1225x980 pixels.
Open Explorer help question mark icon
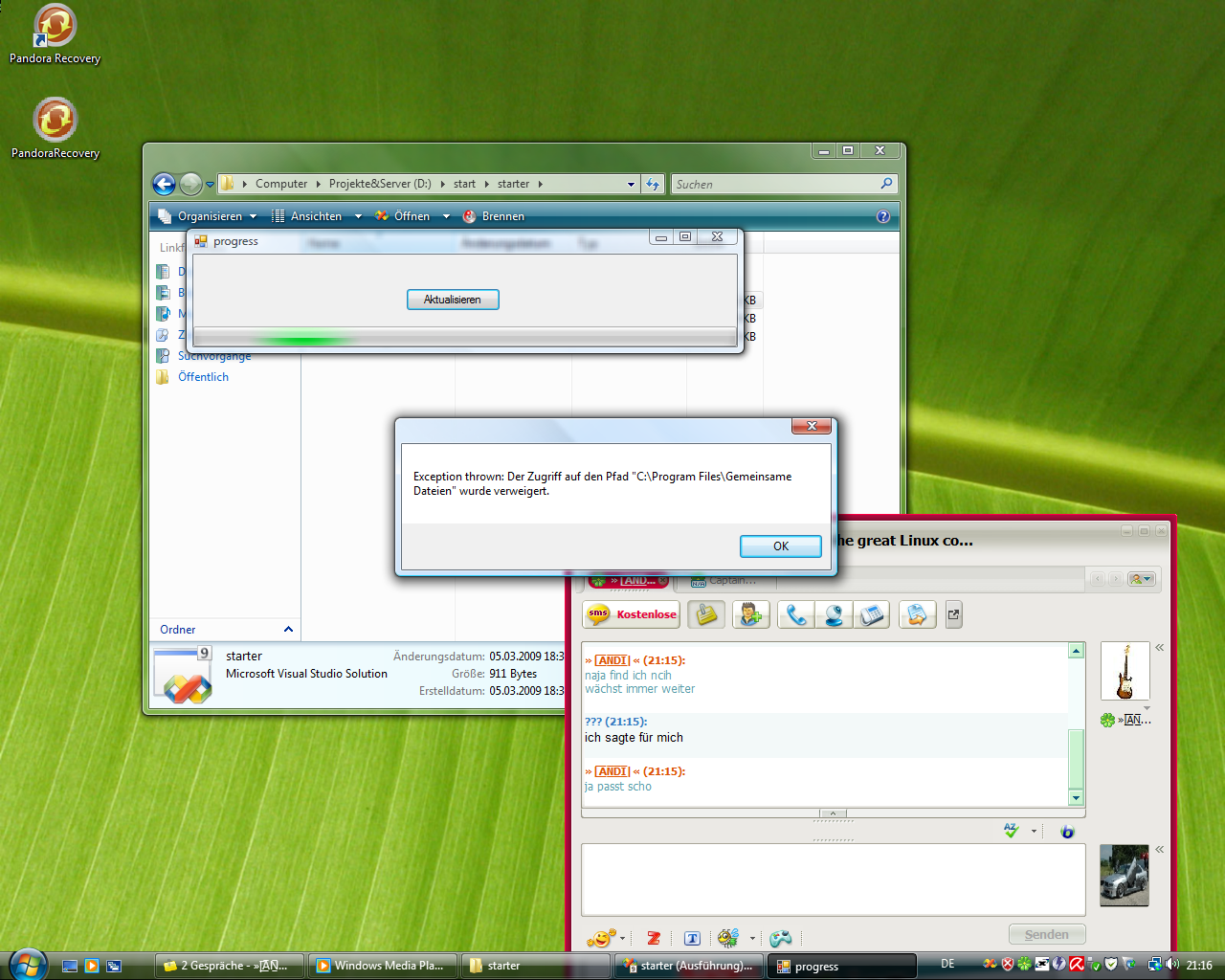[883, 216]
